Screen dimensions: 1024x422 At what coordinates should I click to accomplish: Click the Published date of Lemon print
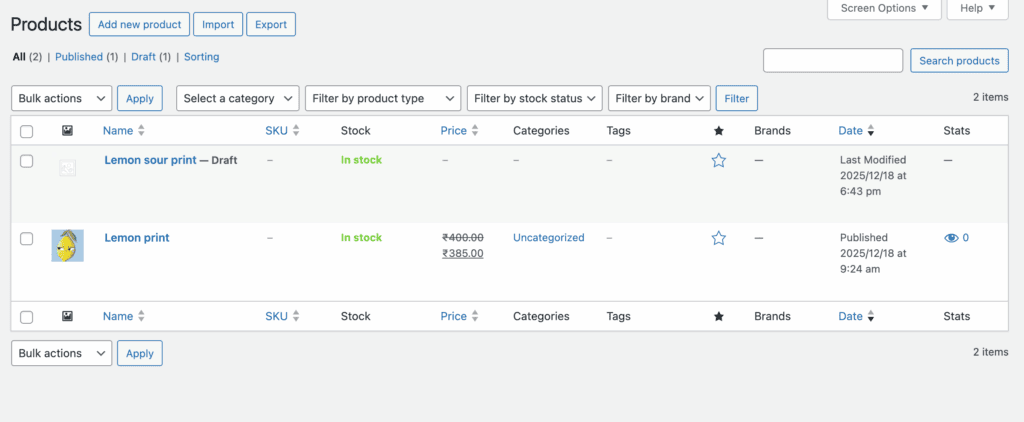pos(873,253)
